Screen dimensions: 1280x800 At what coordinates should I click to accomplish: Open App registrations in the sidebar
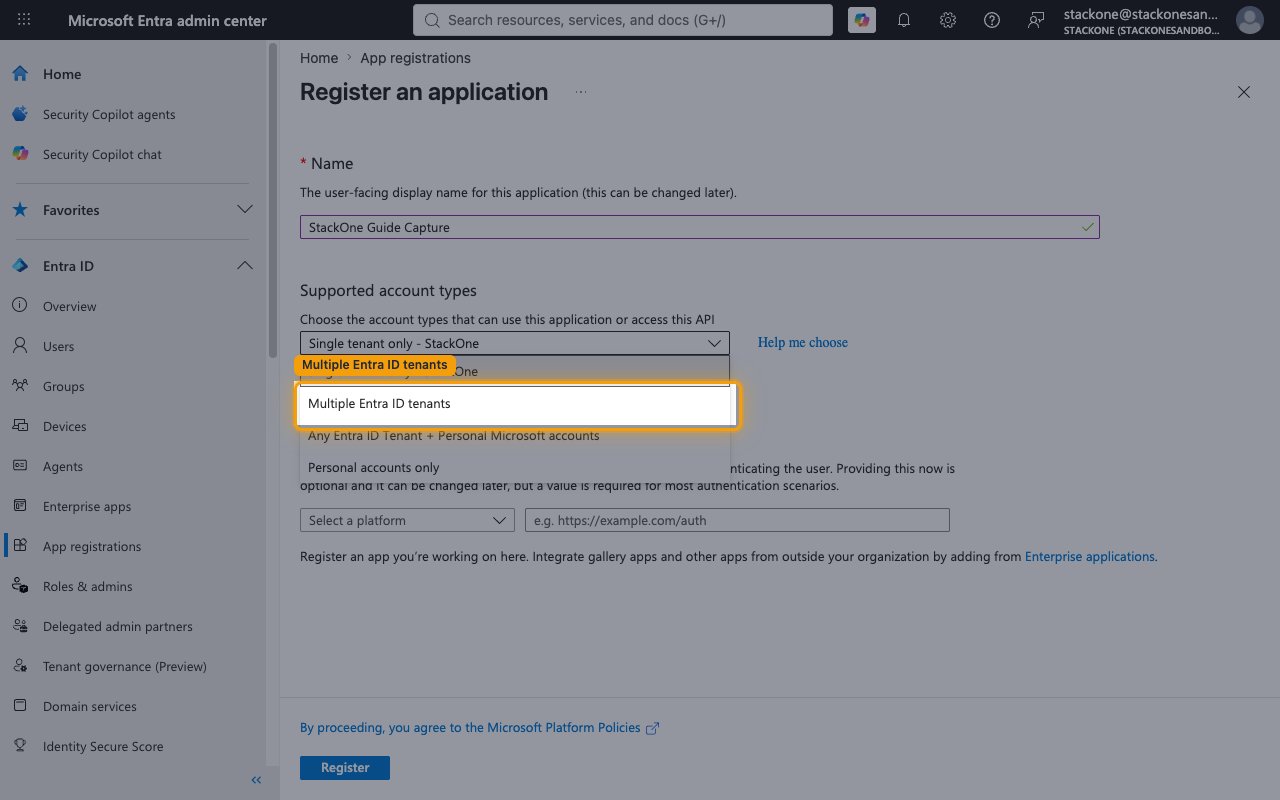(92, 547)
